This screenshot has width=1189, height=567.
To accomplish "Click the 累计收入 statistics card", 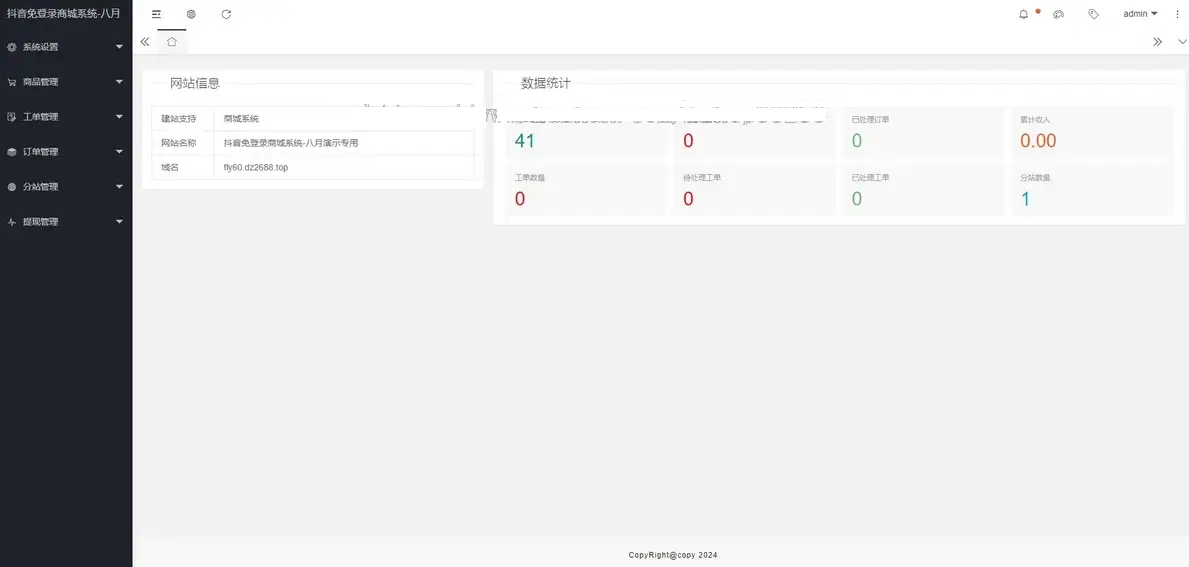I will 1090,132.
